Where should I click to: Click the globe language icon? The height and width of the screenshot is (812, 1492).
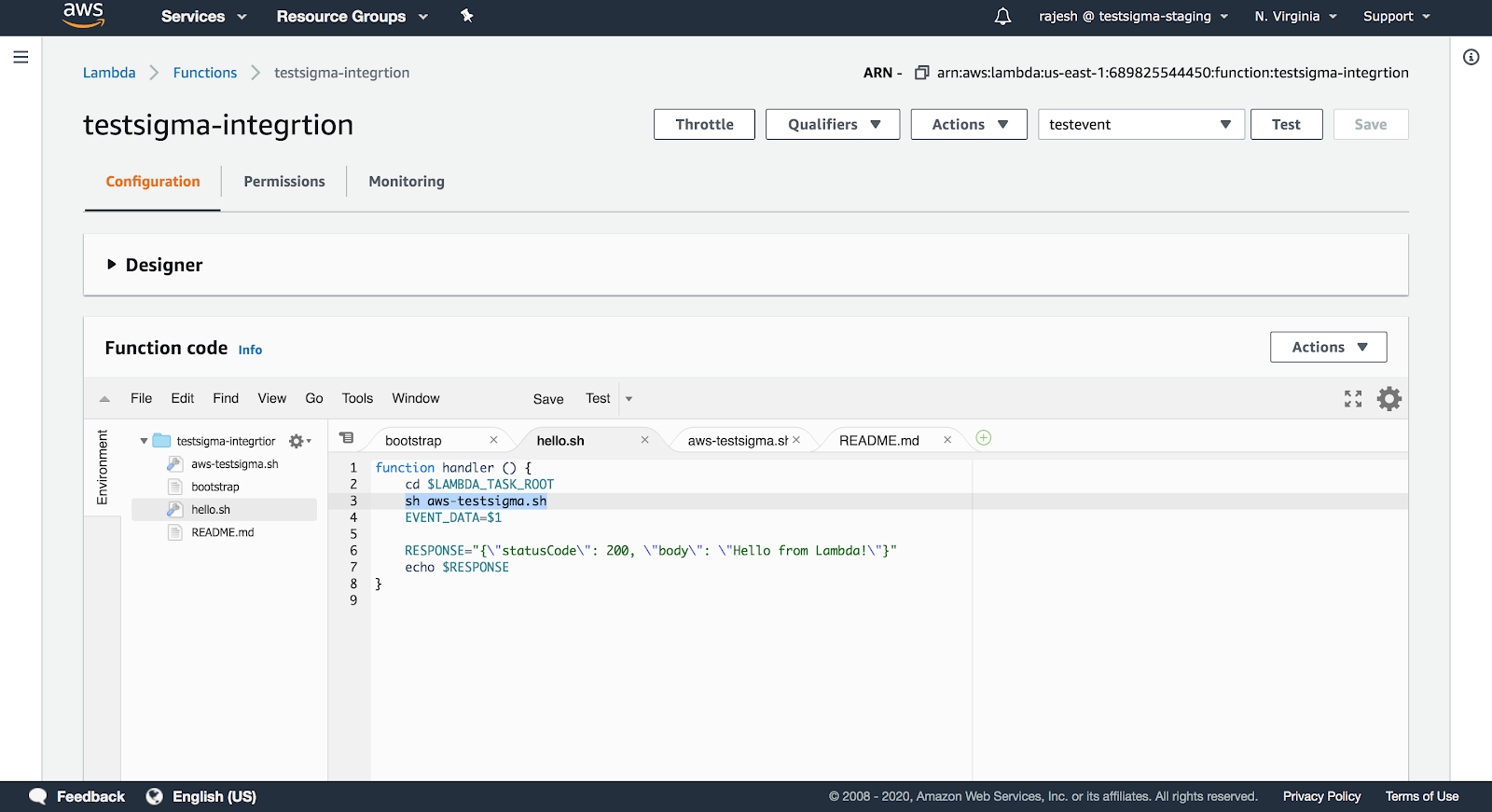pos(155,796)
